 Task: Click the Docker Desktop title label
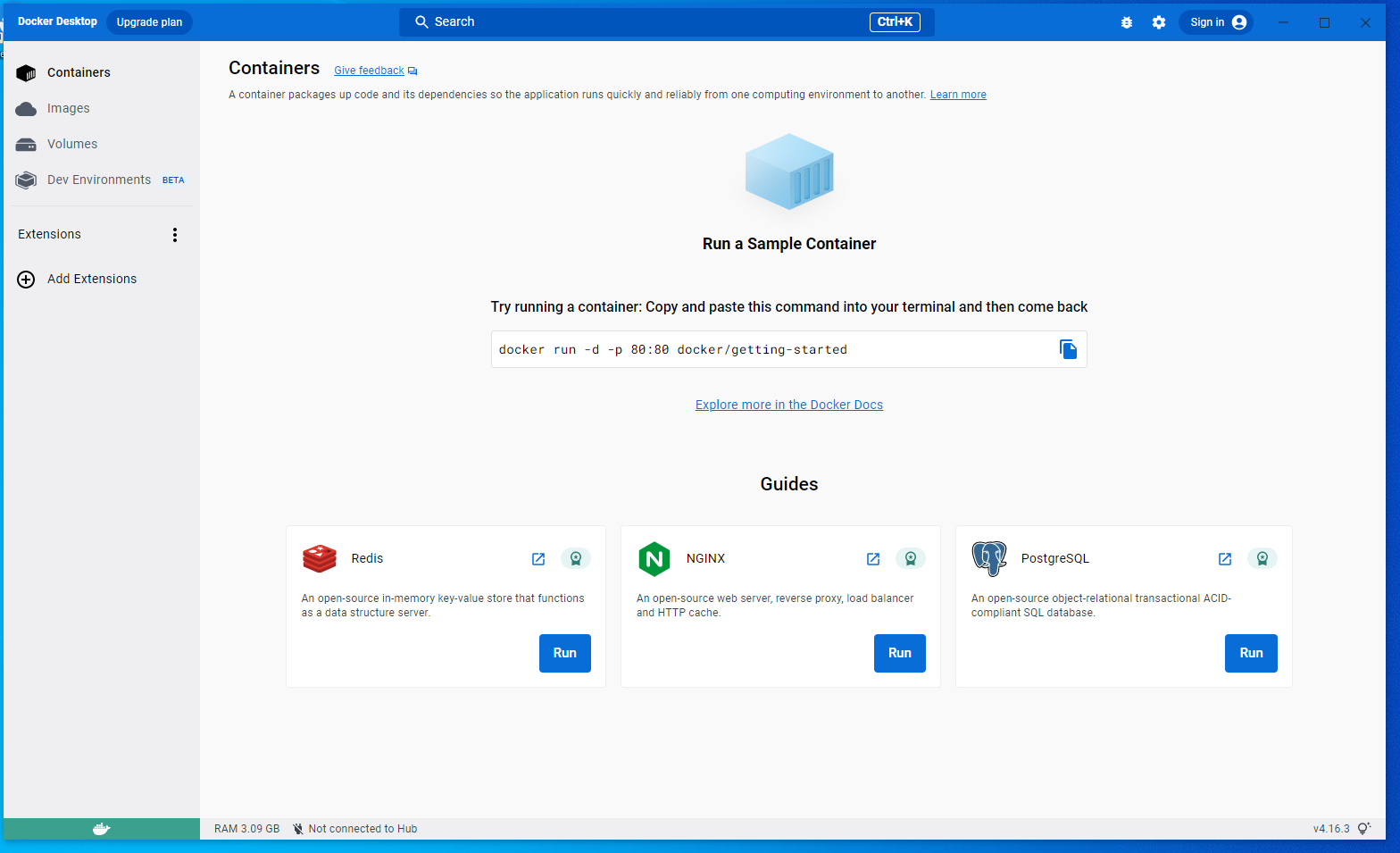coord(57,21)
